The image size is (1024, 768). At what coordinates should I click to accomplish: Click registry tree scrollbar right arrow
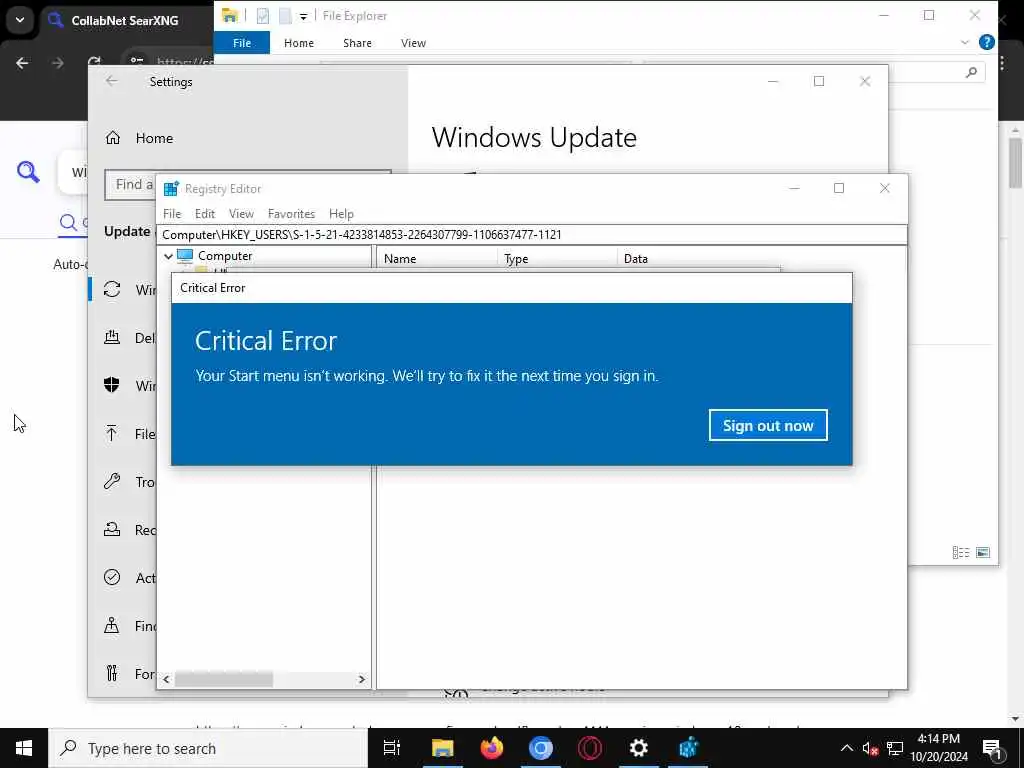(x=361, y=679)
